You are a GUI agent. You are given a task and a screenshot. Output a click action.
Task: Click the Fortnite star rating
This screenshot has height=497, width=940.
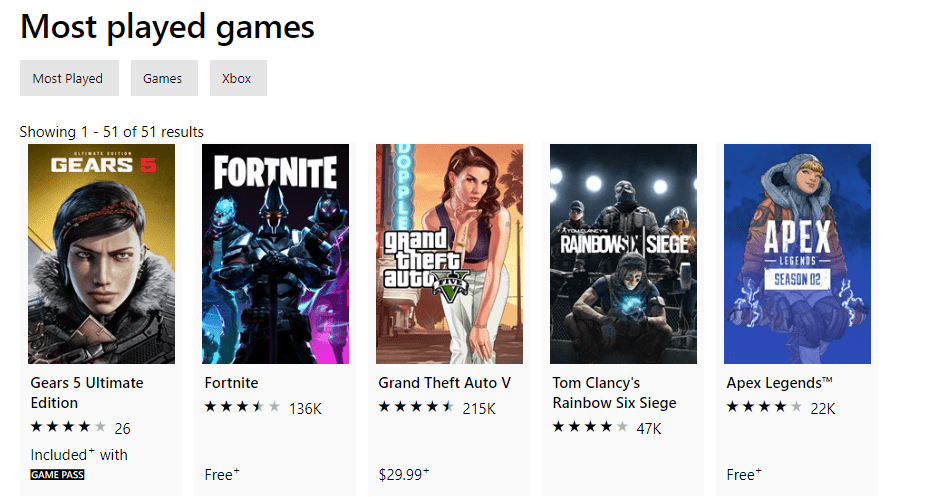coord(242,407)
